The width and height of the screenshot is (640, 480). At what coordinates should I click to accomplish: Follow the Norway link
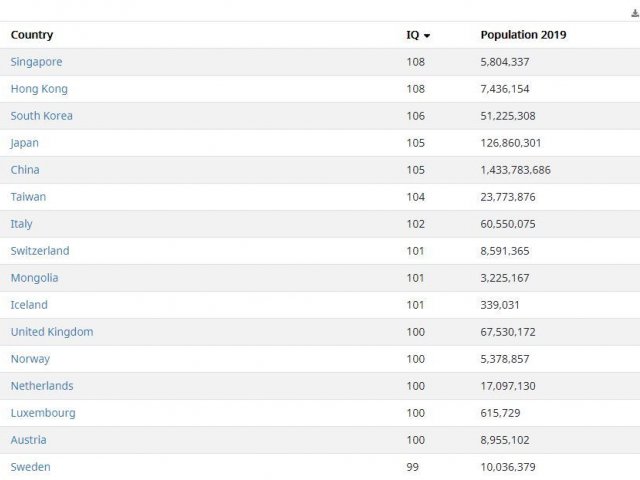pos(30,359)
